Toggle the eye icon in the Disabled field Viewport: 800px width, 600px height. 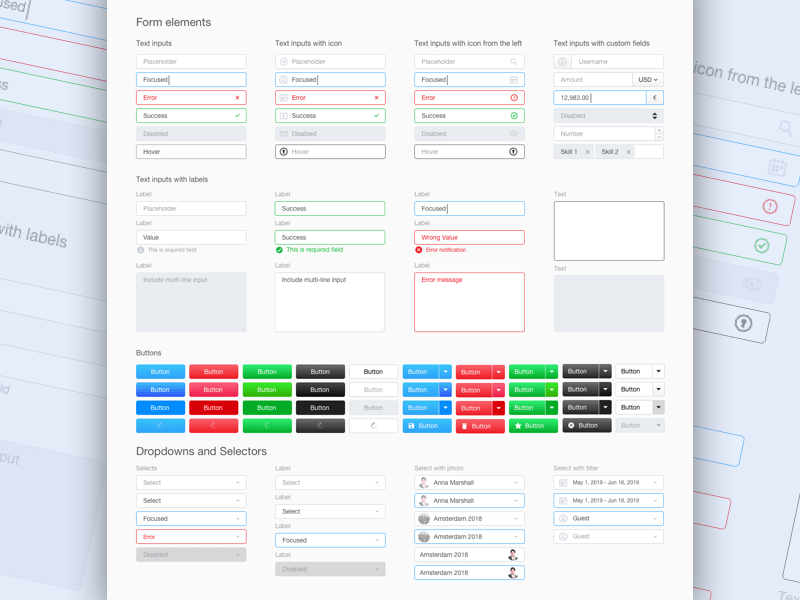coord(514,134)
